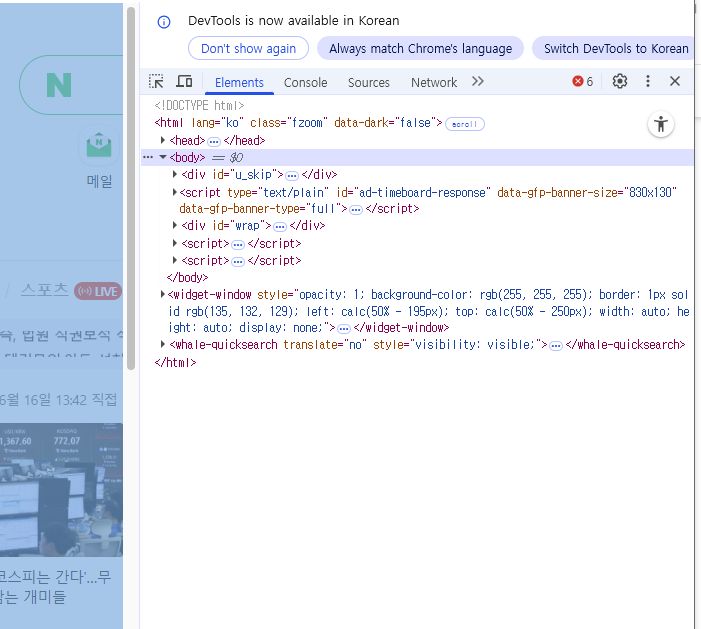Viewport: 701px width, 629px height.
Task: Click the 스포츠 tab on the webpage
Action: pos(45,290)
